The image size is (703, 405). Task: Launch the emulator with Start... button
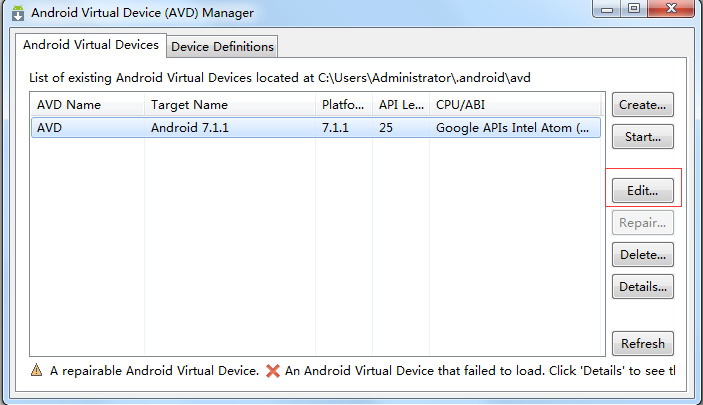coord(642,137)
